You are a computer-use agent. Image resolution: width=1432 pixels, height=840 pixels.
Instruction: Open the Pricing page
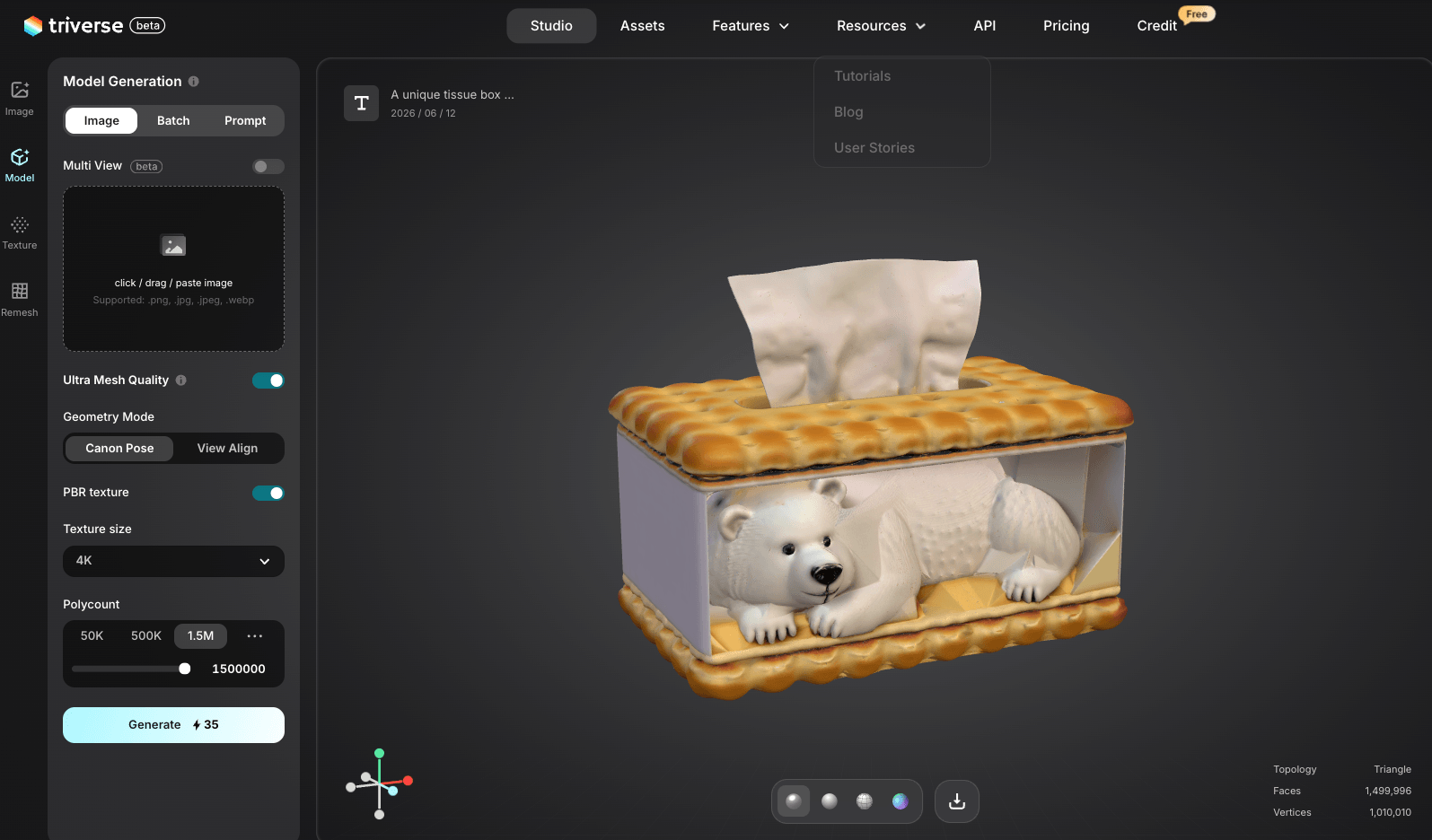click(1067, 26)
